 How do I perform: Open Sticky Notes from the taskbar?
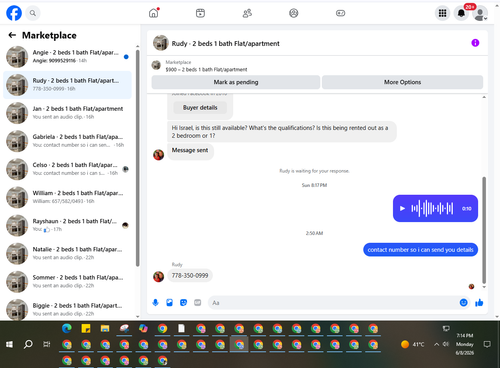pyautogui.click(x=86, y=329)
